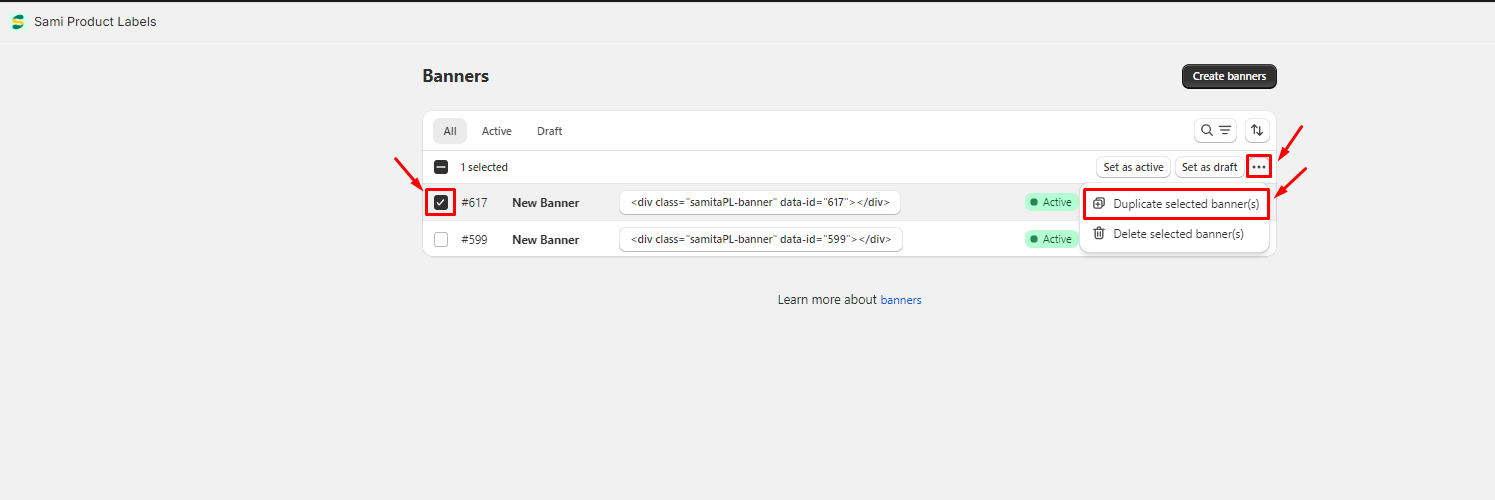
Task: Click the duplicate icon in the dropdown menu
Action: (1099, 204)
